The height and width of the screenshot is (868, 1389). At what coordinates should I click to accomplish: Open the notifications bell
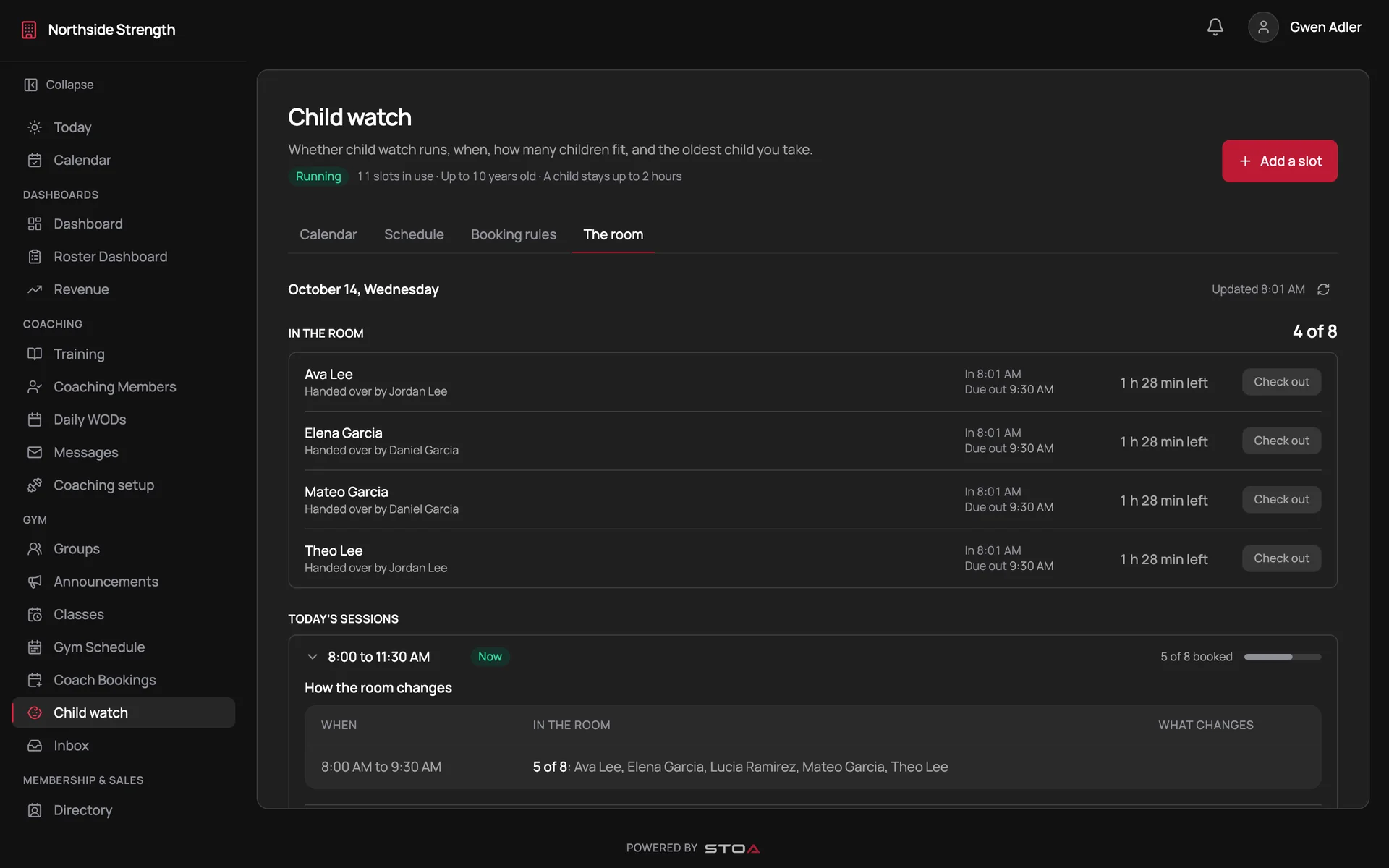(x=1215, y=27)
